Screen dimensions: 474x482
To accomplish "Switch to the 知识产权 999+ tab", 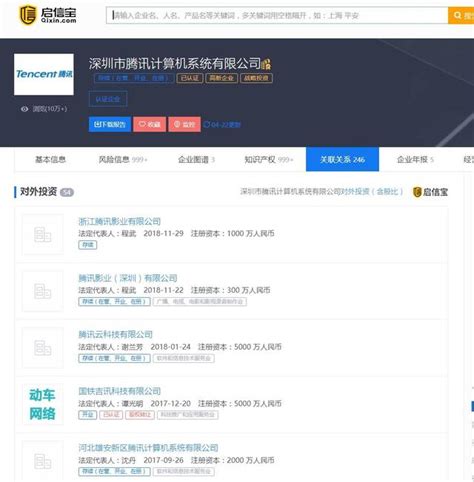I will [269, 160].
